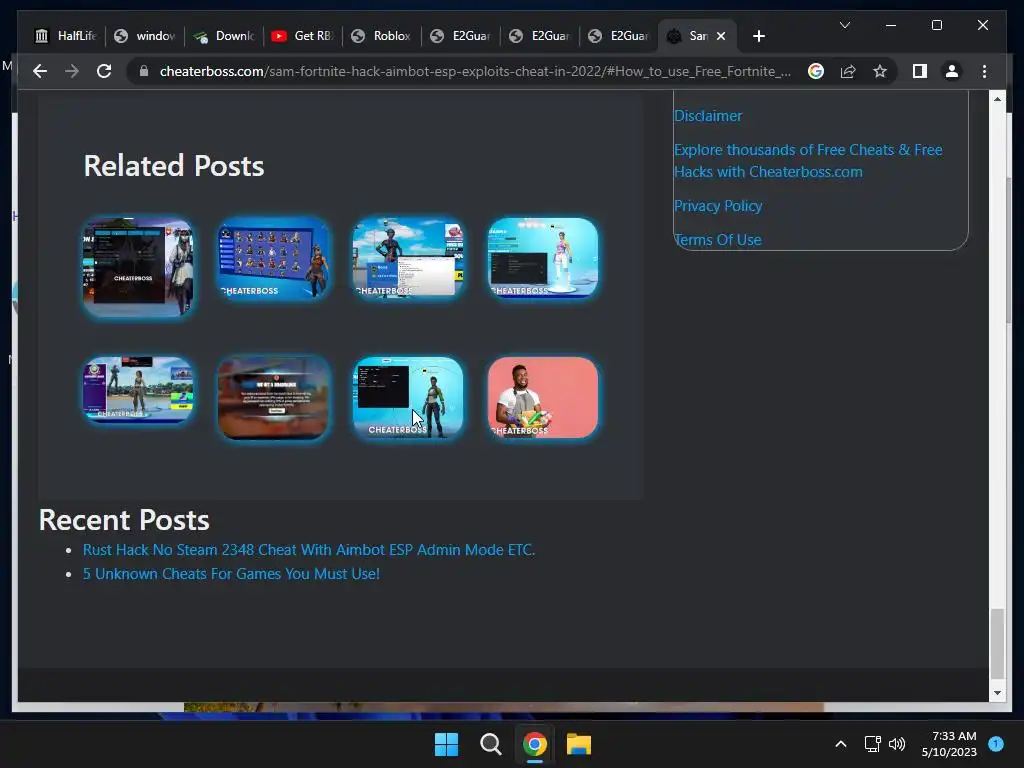1024x768 pixels.
Task: Click the address bar URL field
Action: 475,71
